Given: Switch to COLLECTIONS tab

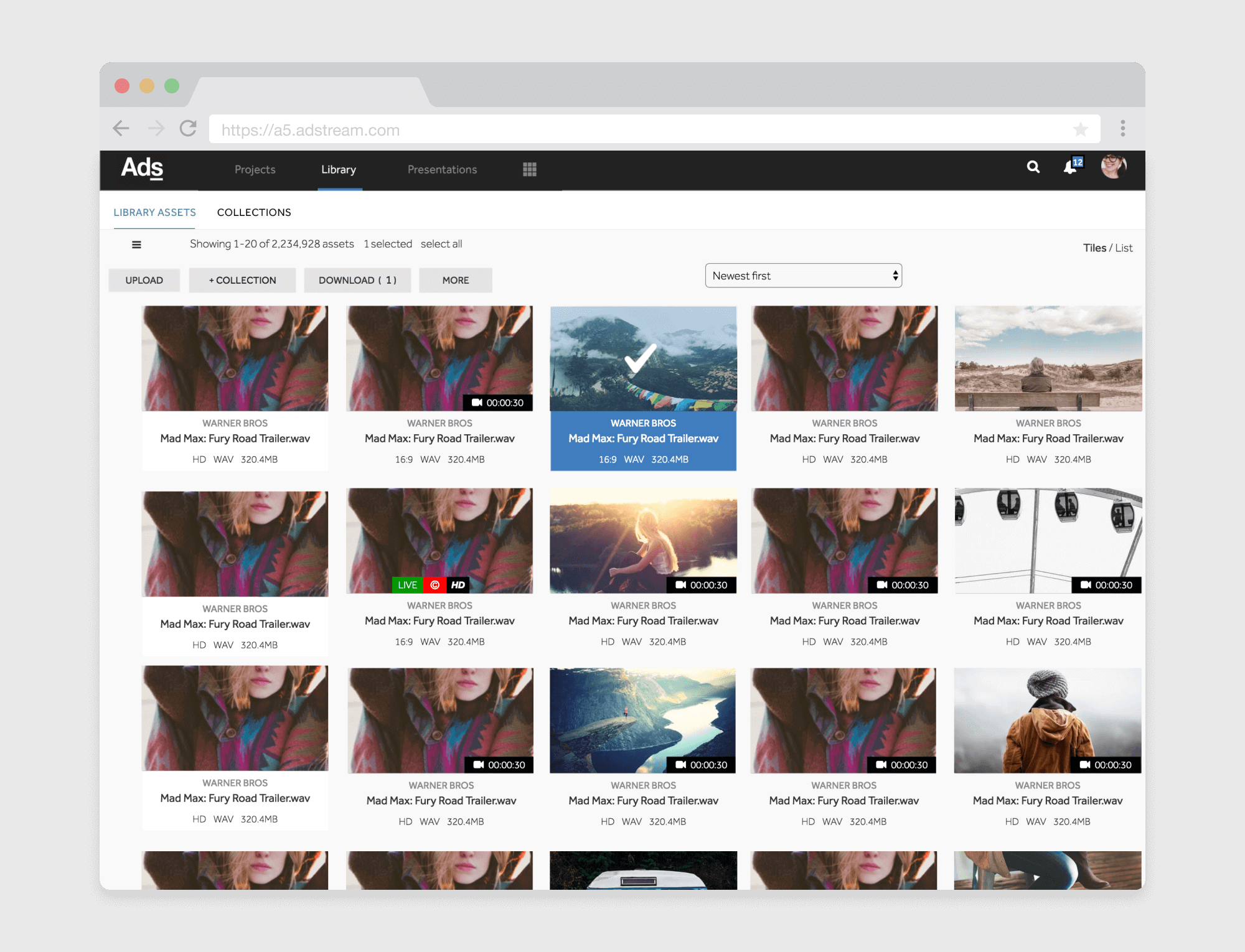Looking at the screenshot, I should click(x=254, y=212).
